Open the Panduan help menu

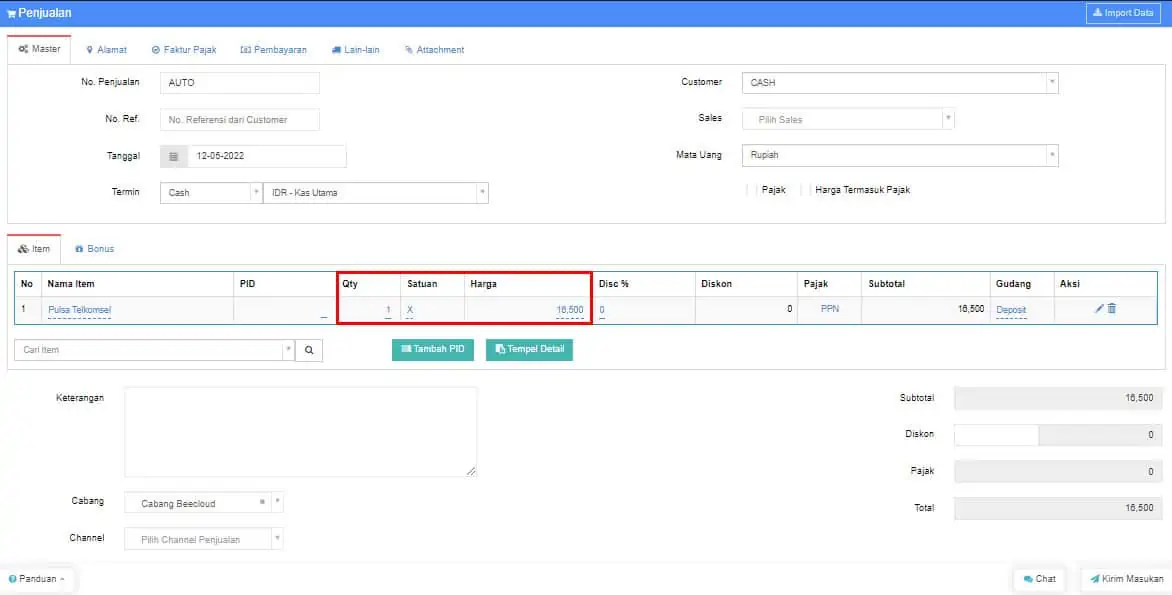click(37, 579)
